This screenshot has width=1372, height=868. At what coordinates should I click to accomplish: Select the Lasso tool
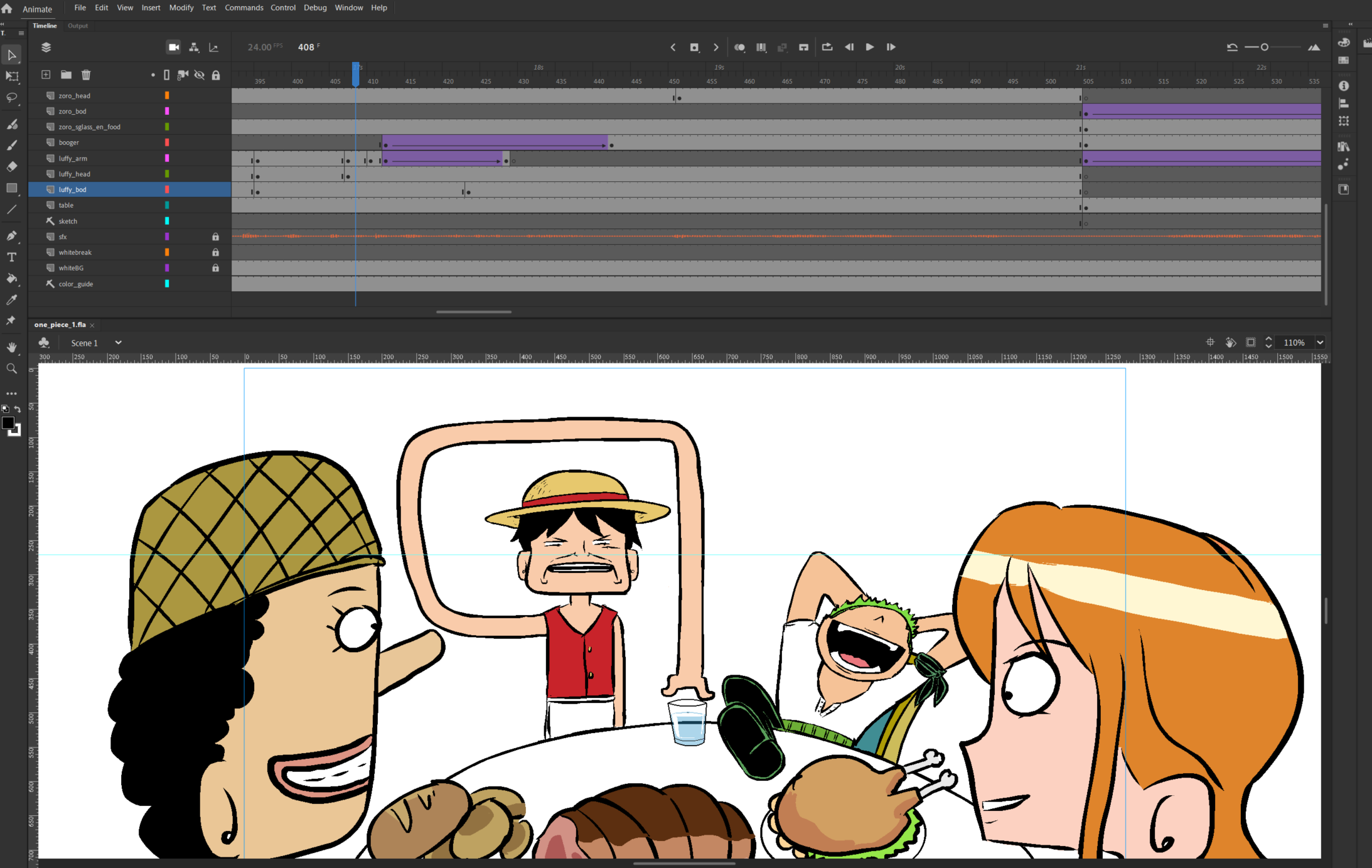coord(11,98)
